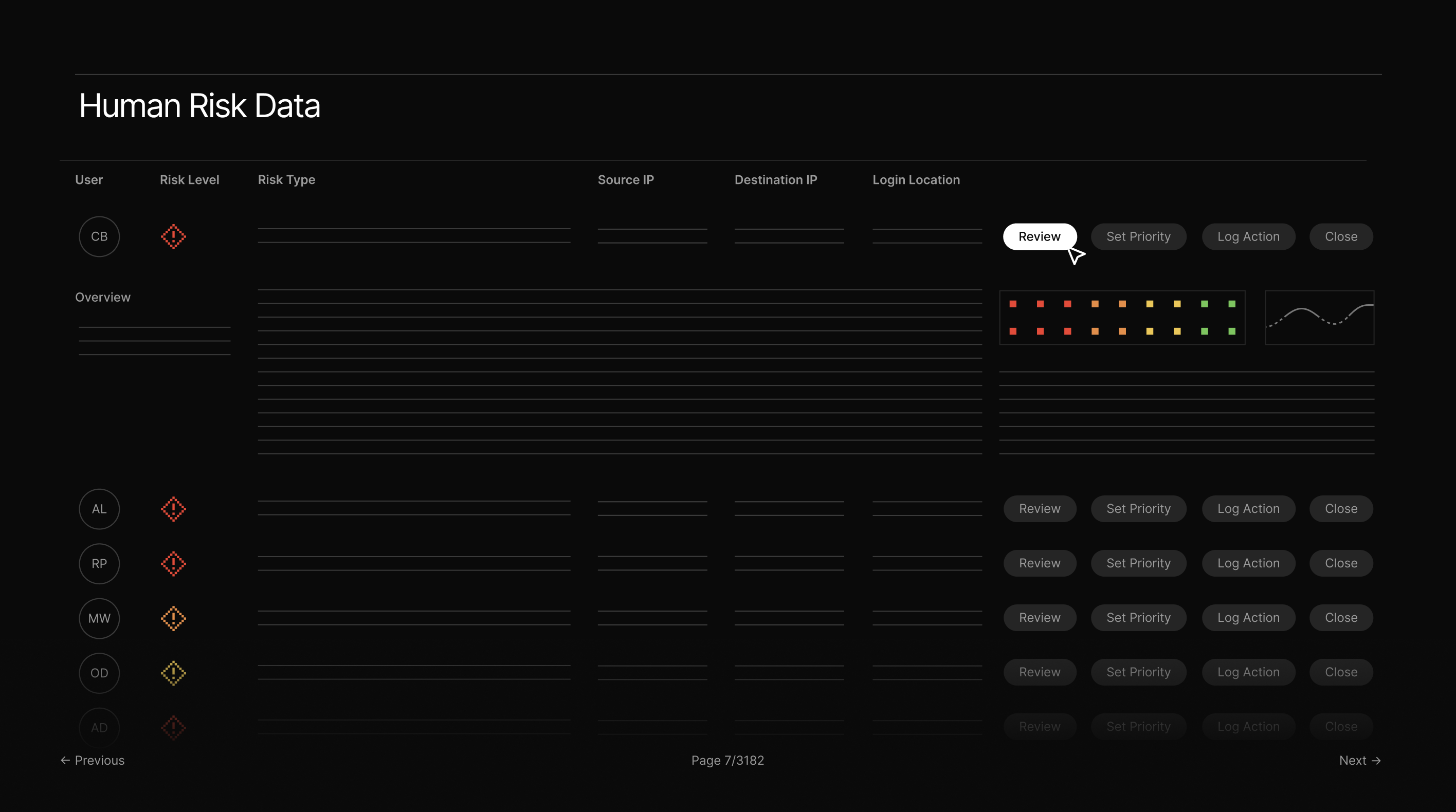Open the trend line chart thumbnail

click(1319, 318)
